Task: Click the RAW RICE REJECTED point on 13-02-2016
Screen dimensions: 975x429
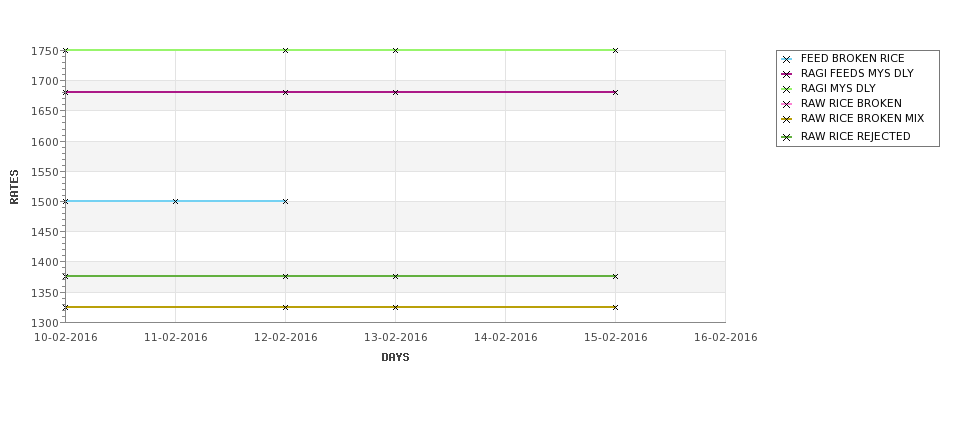Action: (395, 276)
